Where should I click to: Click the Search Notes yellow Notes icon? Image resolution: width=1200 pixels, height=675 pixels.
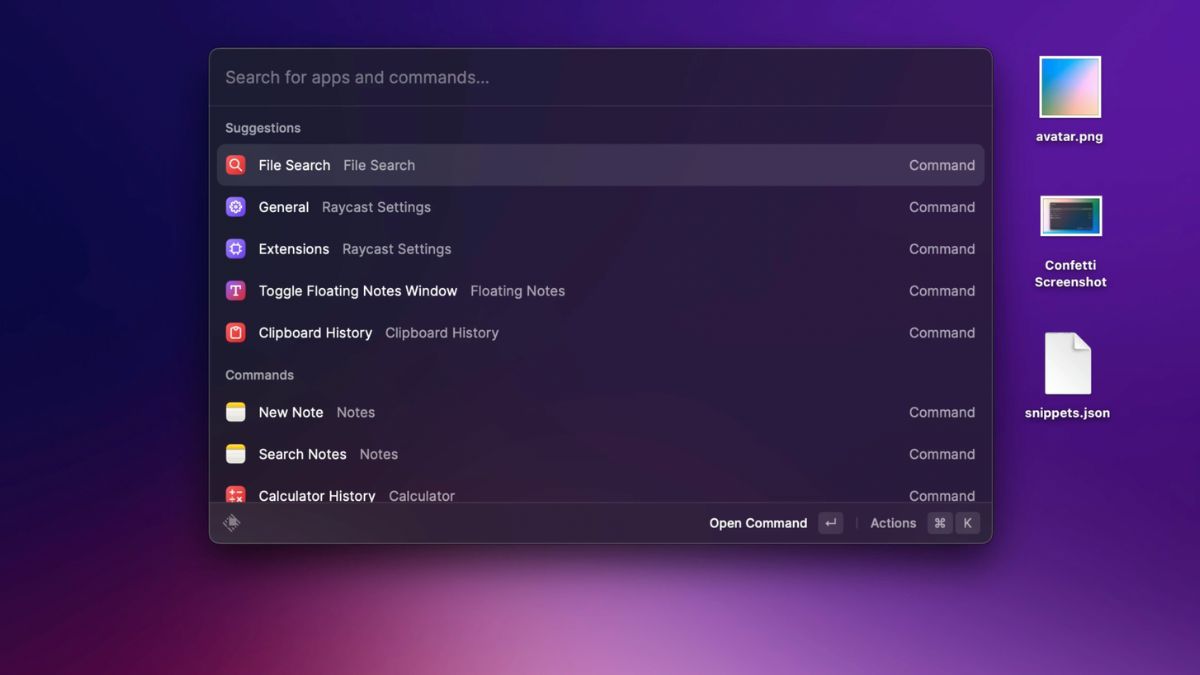(235, 454)
